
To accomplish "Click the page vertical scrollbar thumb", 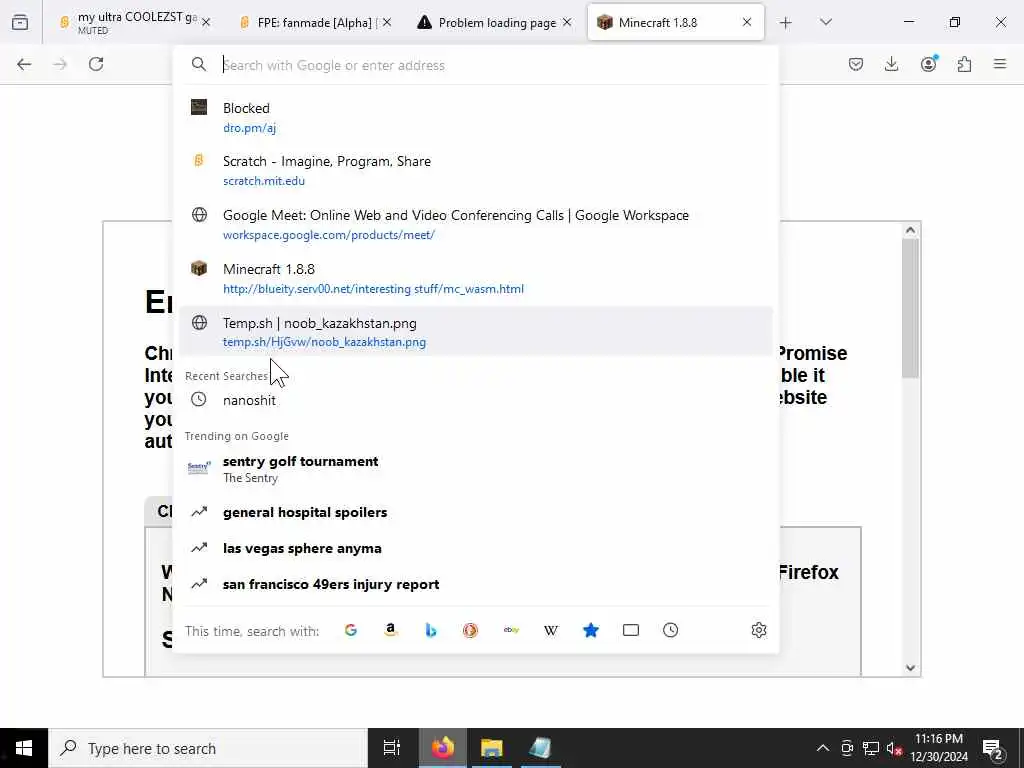I will (910, 308).
